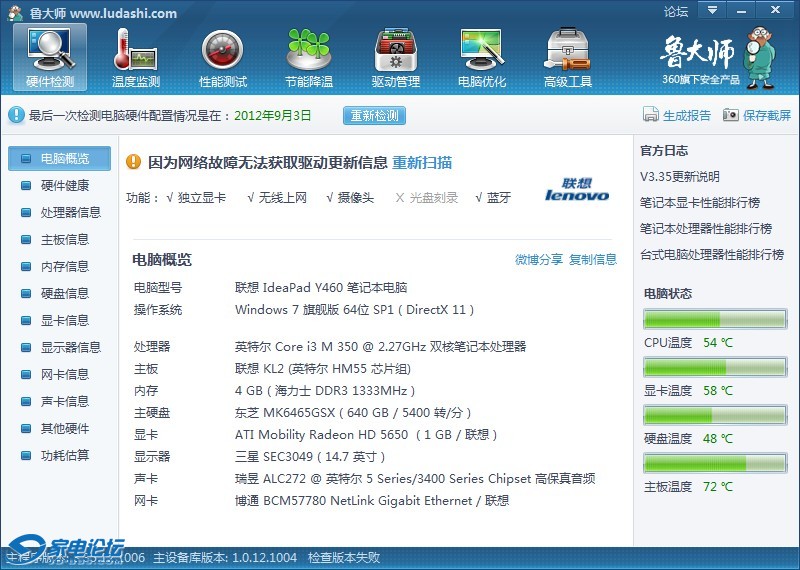Viewport: 800px width, 570px height.
Task: Open the V3.35更新说明 log entry
Action: [680, 177]
